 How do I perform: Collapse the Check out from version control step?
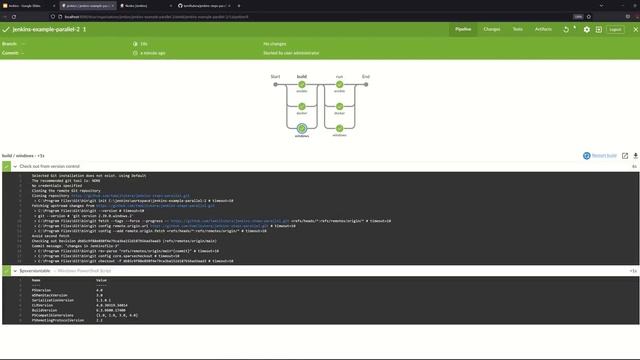point(15,167)
